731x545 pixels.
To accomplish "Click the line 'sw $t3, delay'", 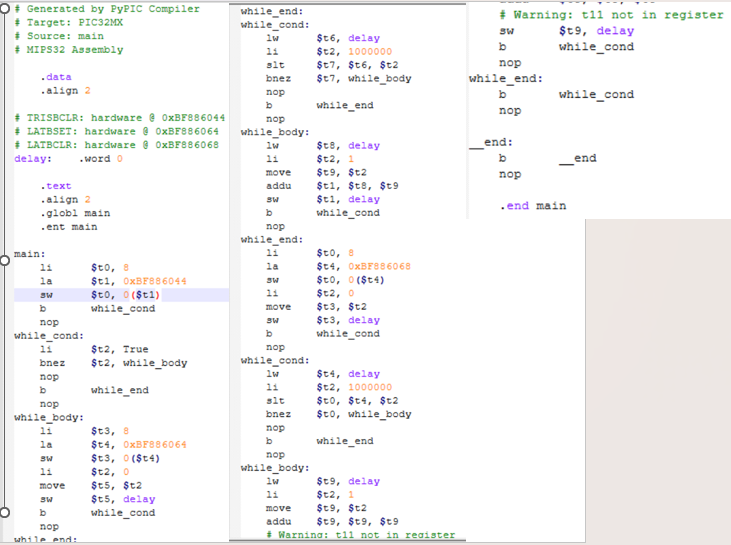I will click(323, 320).
